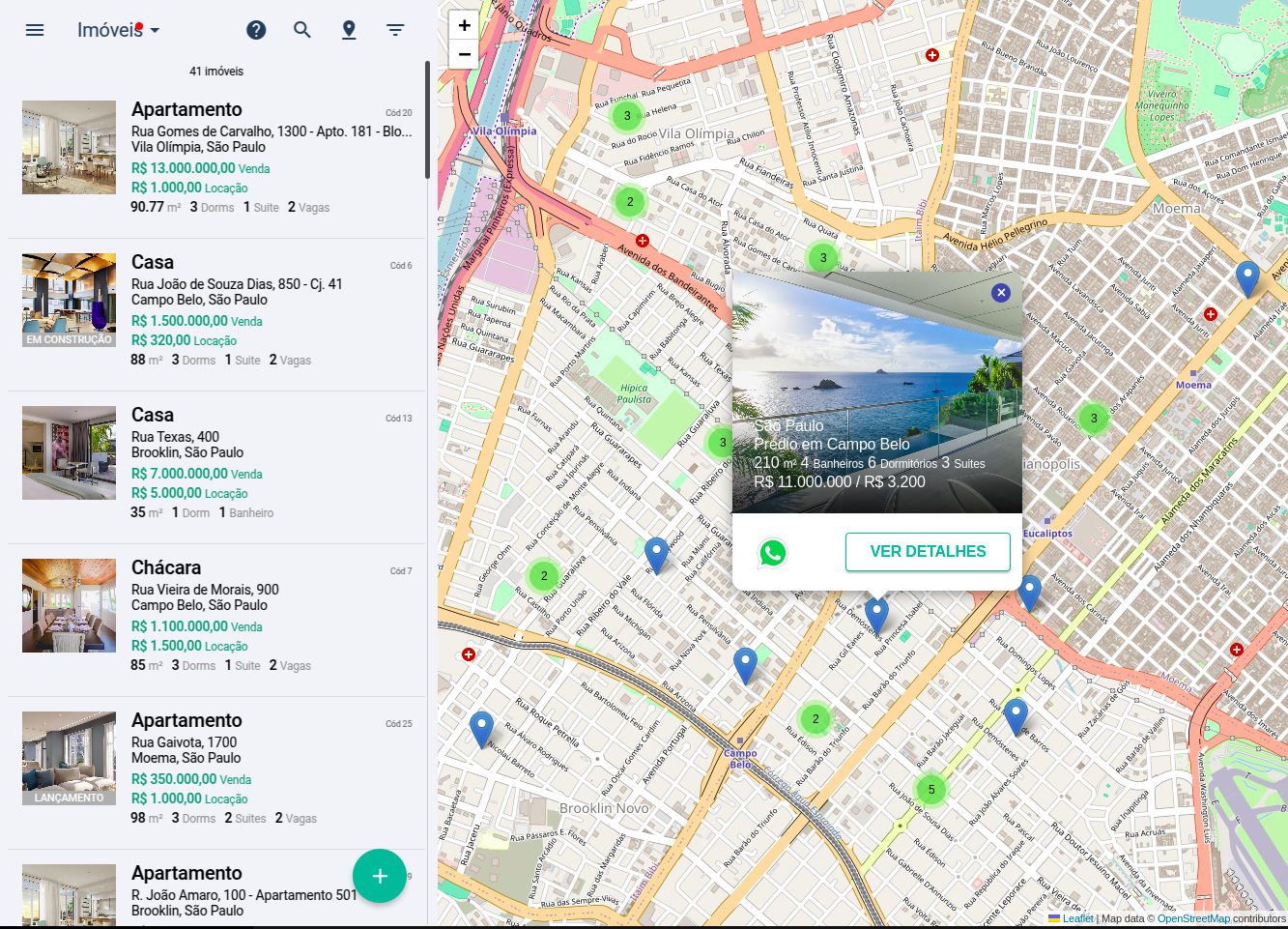Close the property popup card
Screen dimensions: 1288x929
pos(1001,292)
